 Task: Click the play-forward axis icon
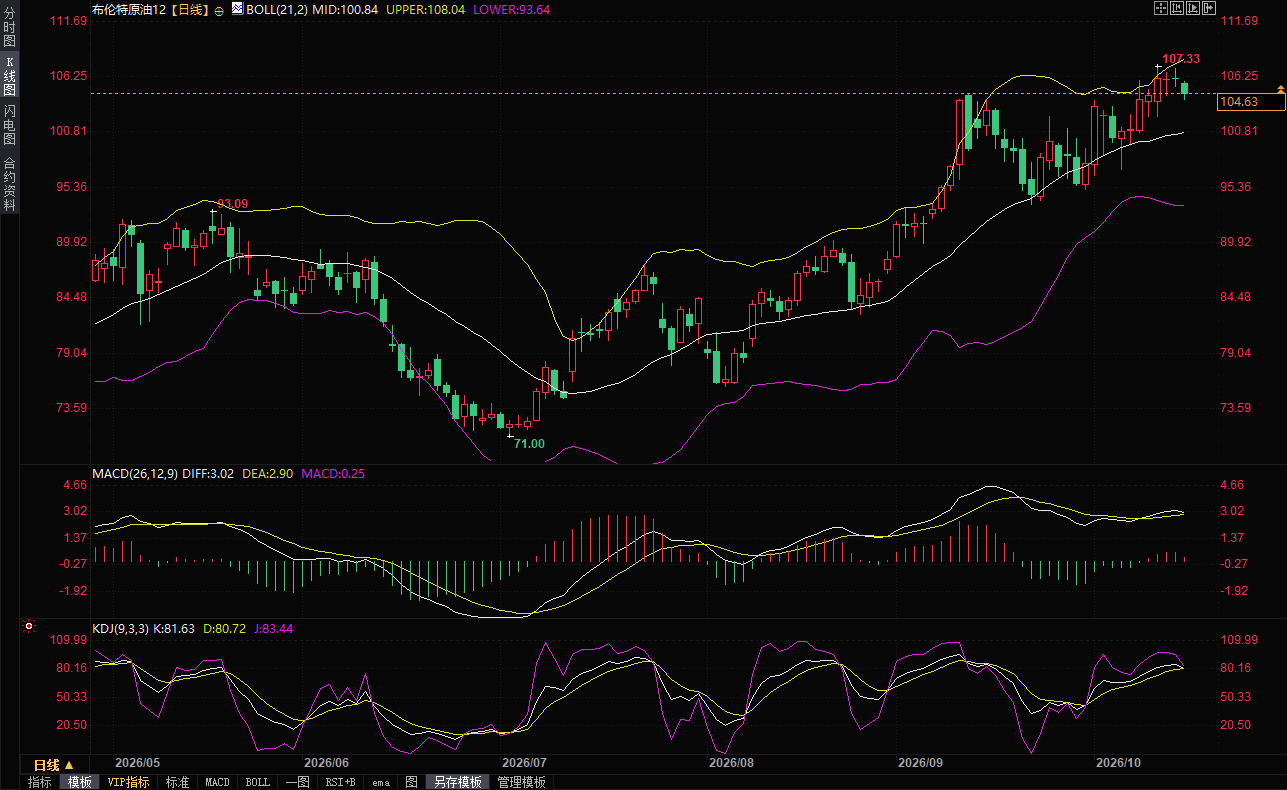point(1193,8)
